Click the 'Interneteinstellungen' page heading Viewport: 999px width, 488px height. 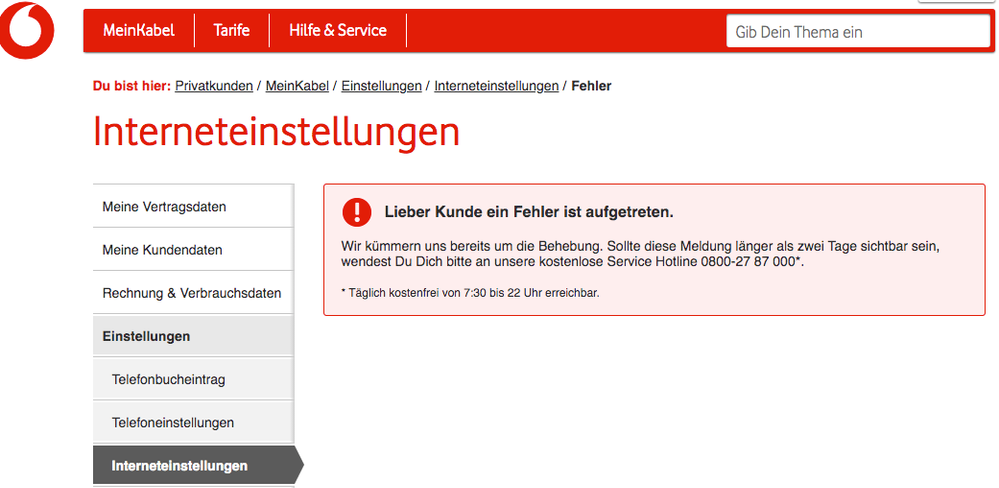(277, 133)
